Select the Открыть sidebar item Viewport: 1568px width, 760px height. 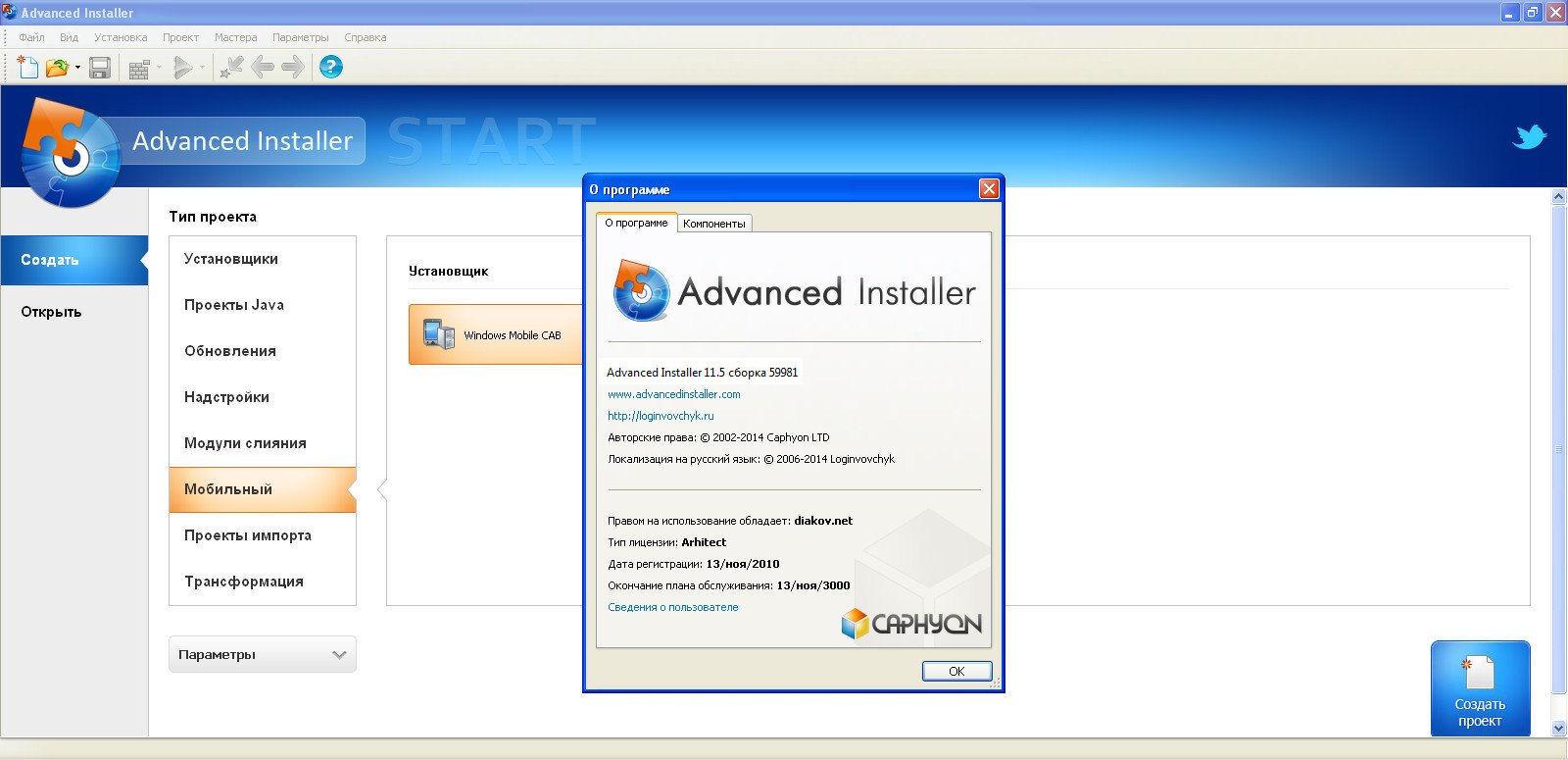pos(73,312)
